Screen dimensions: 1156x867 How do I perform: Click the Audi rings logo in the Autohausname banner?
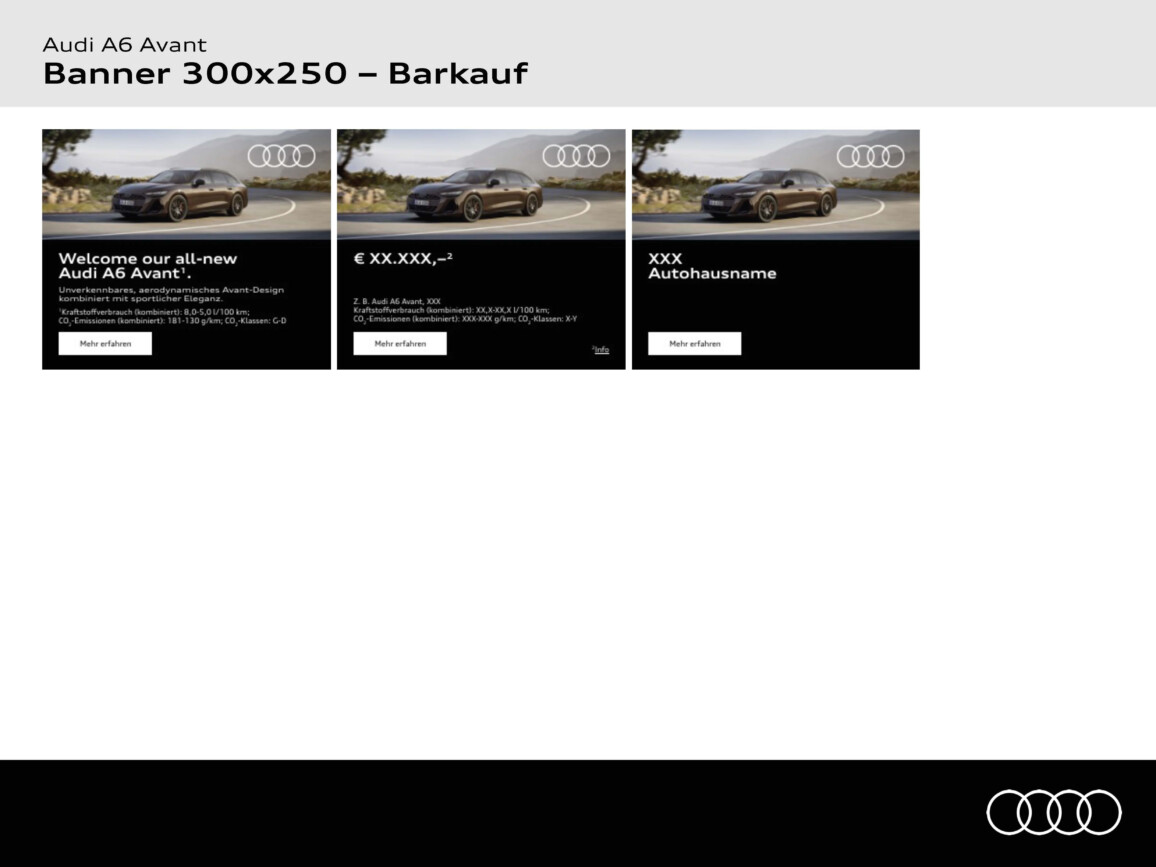tap(870, 156)
